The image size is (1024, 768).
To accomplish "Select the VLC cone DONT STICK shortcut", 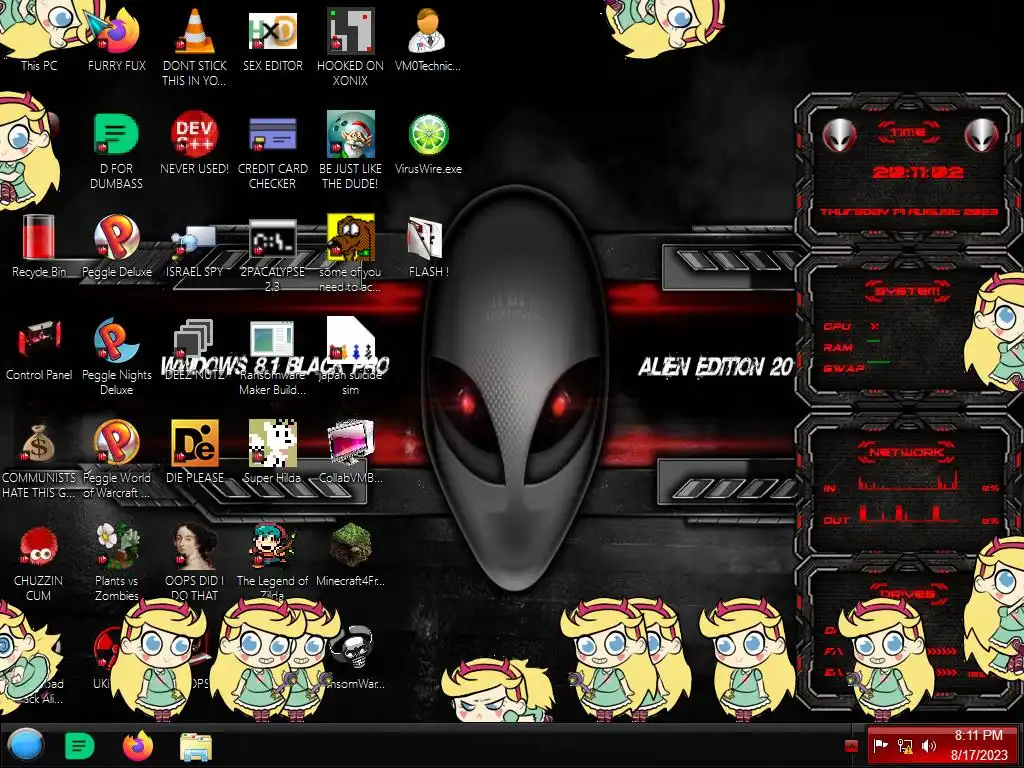I will [195, 46].
